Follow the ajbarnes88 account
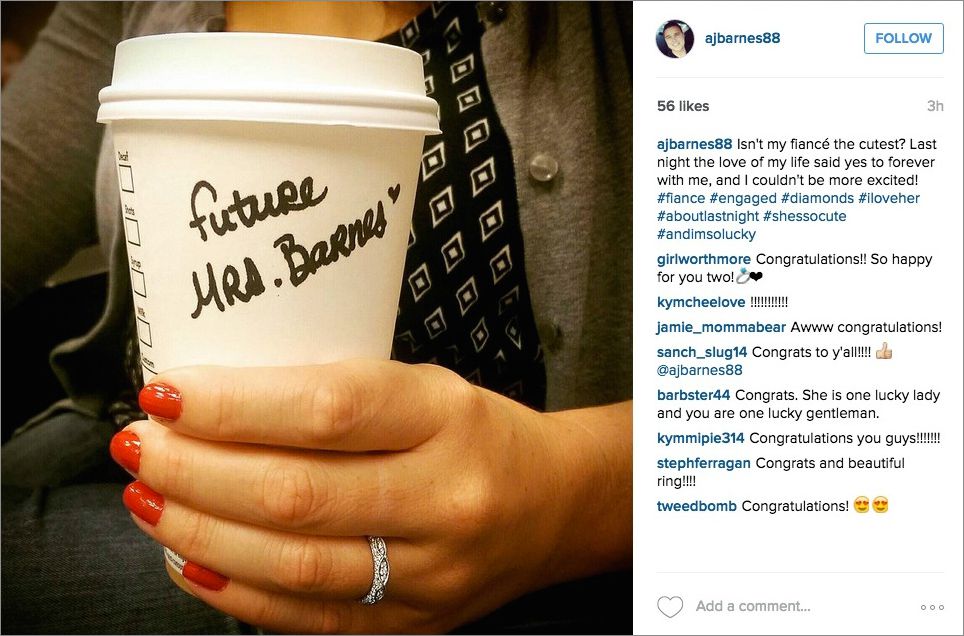Viewport: 964px width, 636px height. [903, 38]
